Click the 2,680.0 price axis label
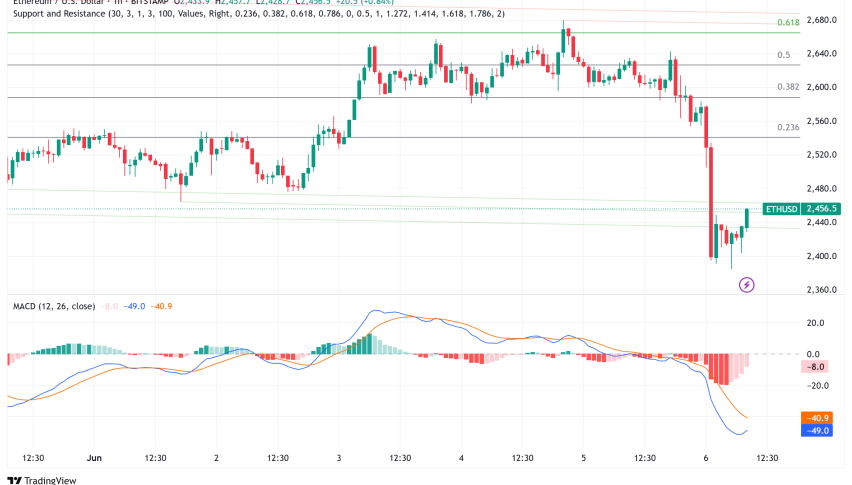Viewport: 852px width, 485px height. [x=821, y=20]
